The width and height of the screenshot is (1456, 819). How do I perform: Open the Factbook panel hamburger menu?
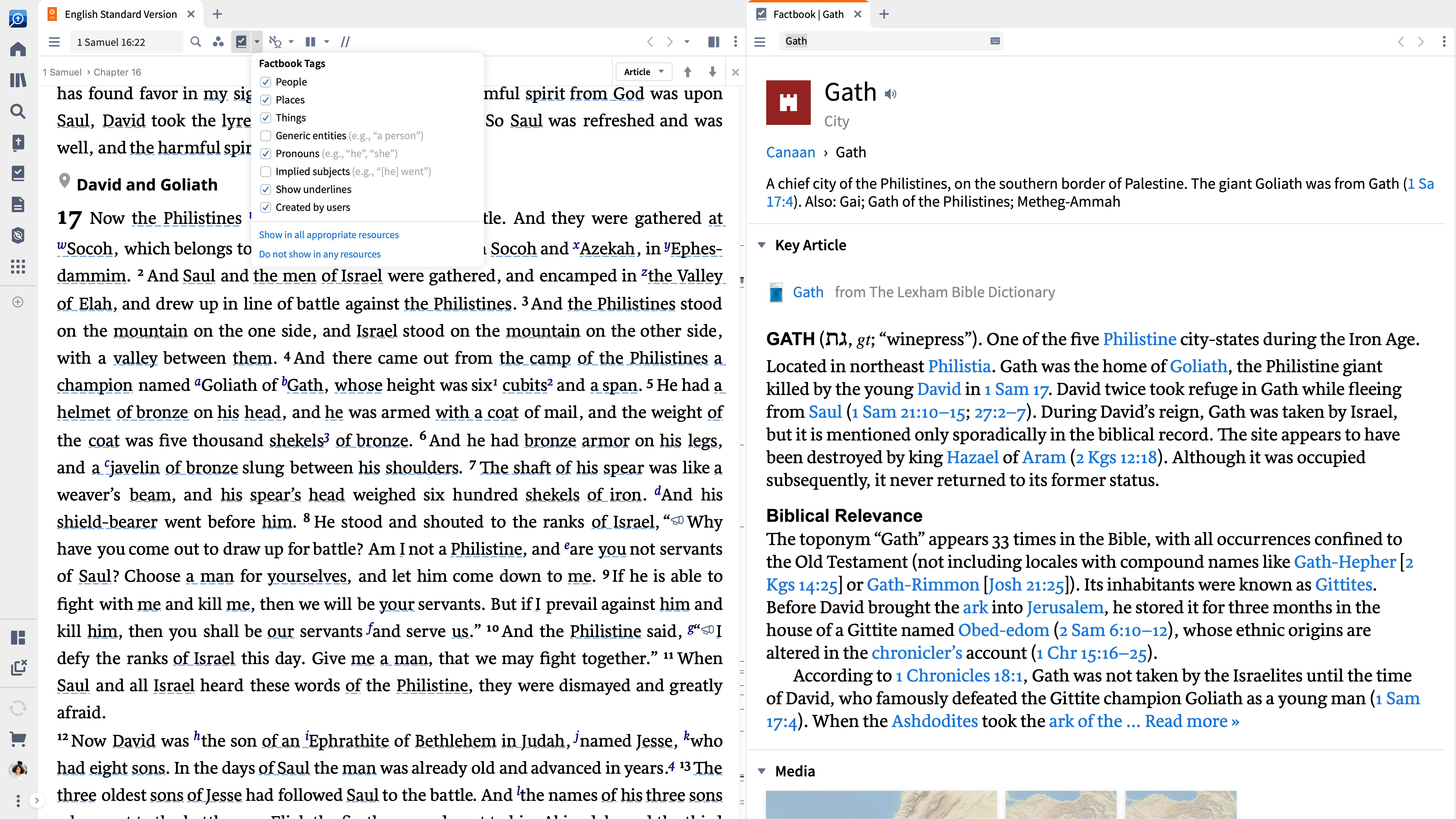pos(760,42)
